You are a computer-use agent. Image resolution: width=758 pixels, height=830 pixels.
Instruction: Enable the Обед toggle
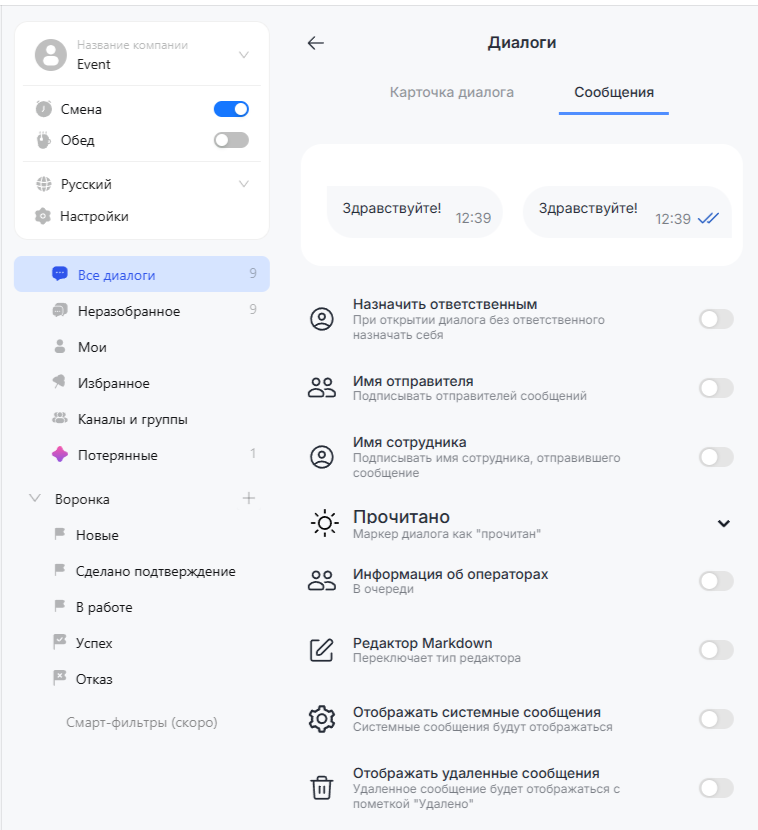coord(231,140)
